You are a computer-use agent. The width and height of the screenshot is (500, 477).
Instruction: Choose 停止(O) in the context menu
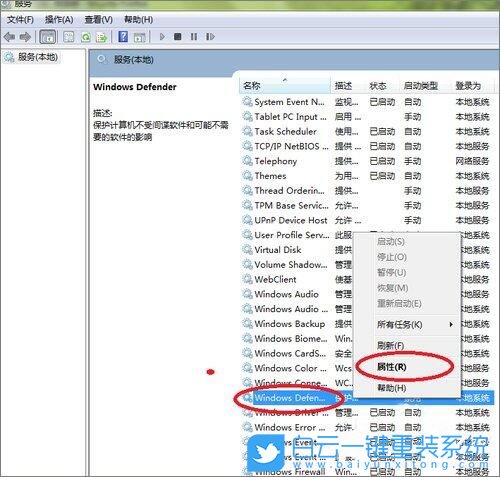click(392, 257)
